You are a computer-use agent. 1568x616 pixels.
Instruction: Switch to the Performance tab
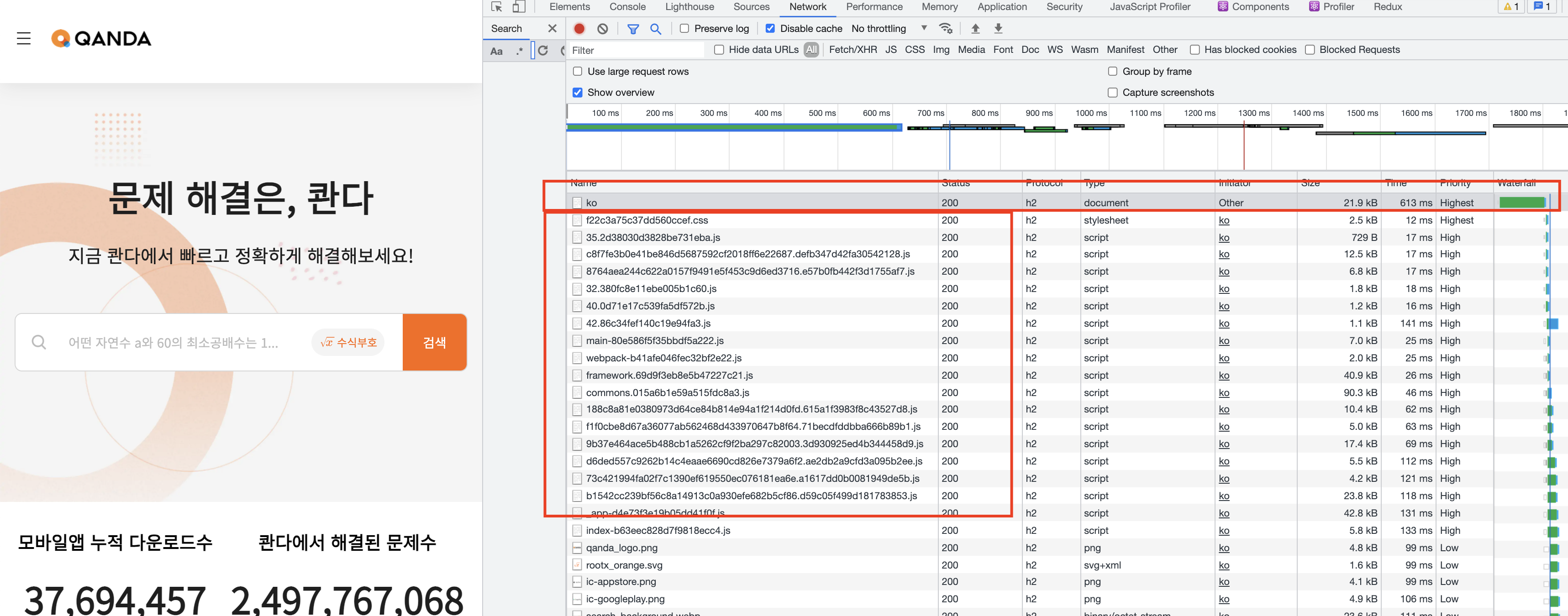[873, 7]
